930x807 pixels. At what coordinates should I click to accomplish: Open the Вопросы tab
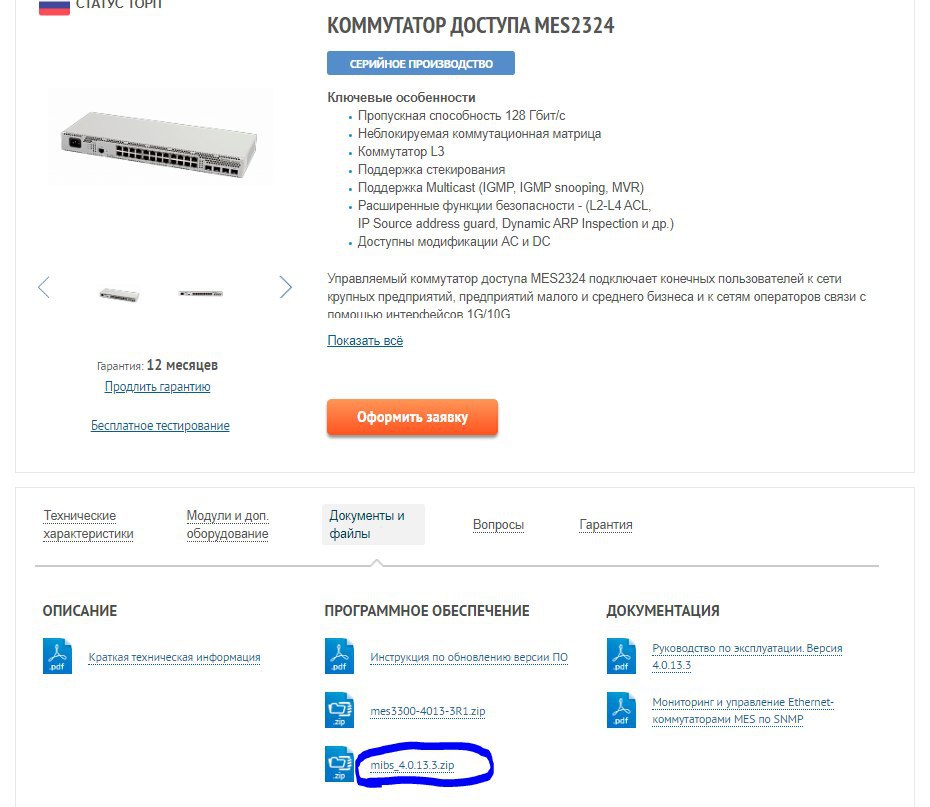click(x=498, y=525)
